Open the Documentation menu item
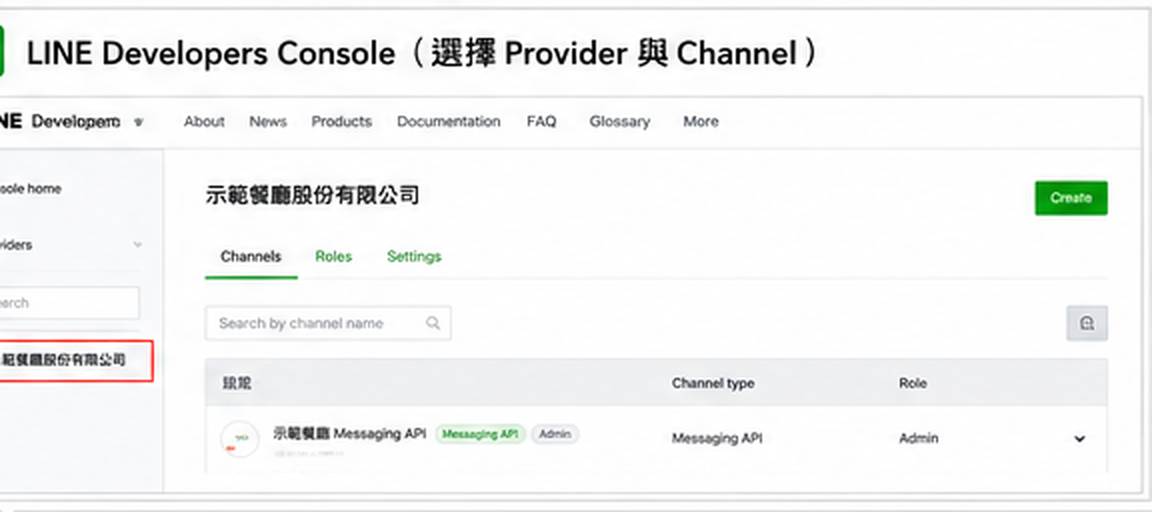The width and height of the screenshot is (1152, 512). point(449,122)
